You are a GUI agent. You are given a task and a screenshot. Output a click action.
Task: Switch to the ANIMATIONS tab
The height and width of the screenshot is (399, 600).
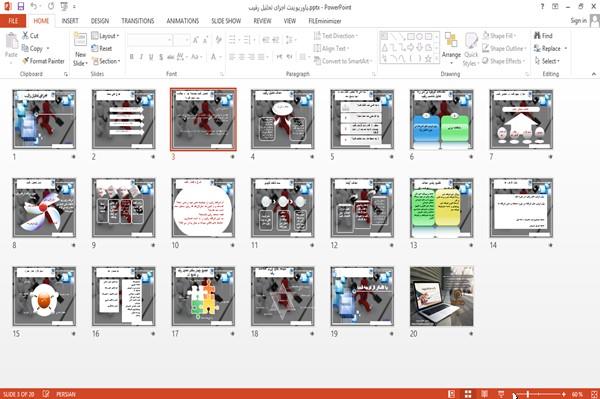pos(183,21)
